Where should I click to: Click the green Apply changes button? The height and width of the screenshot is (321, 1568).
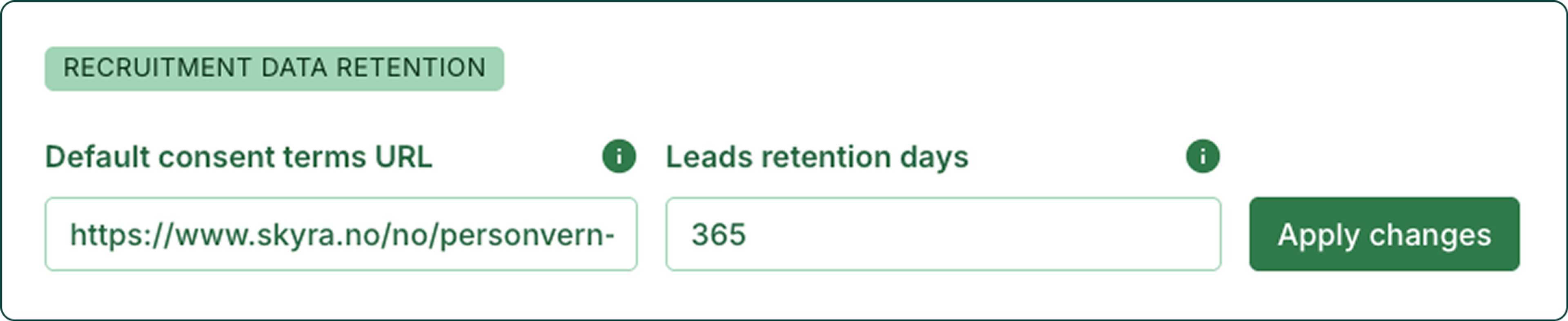click(x=1384, y=234)
